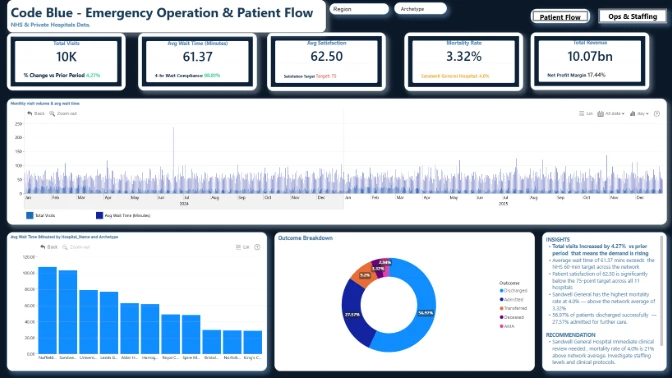Select the King's C... hospital bar
Viewport: 672px width, 378px height.
tap(252, 342)
